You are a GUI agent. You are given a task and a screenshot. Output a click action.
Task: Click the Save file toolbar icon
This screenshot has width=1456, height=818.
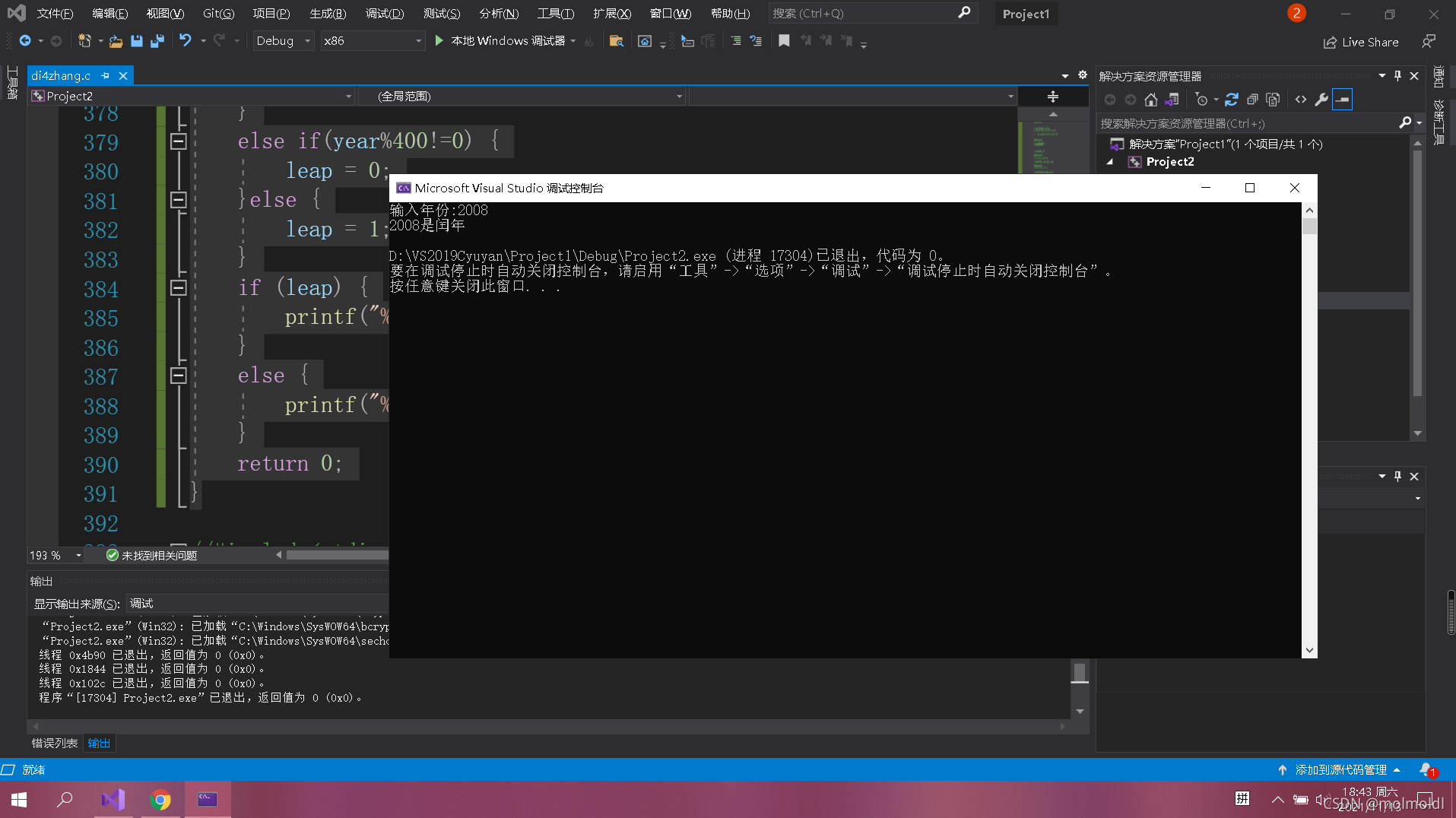click(137, 41)
